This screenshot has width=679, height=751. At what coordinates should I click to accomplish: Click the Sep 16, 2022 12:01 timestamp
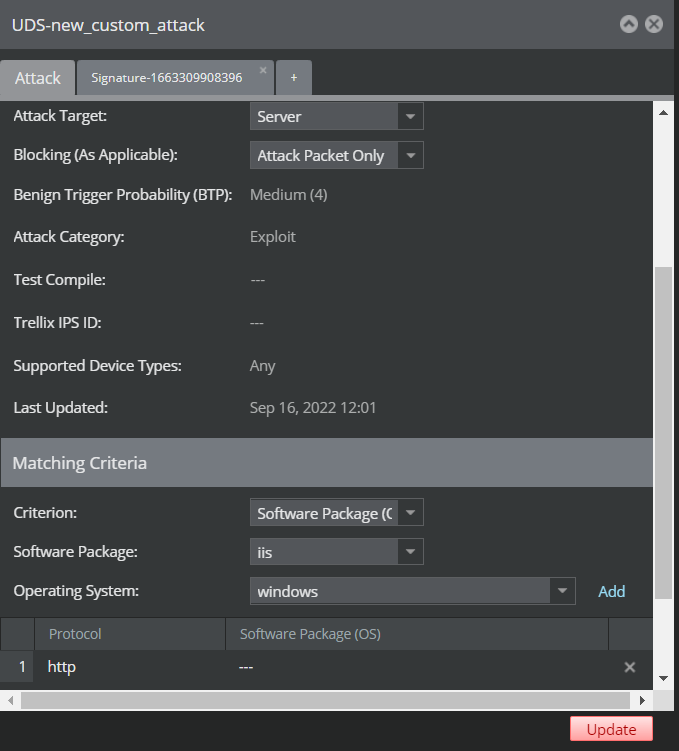tap(313, 408)
